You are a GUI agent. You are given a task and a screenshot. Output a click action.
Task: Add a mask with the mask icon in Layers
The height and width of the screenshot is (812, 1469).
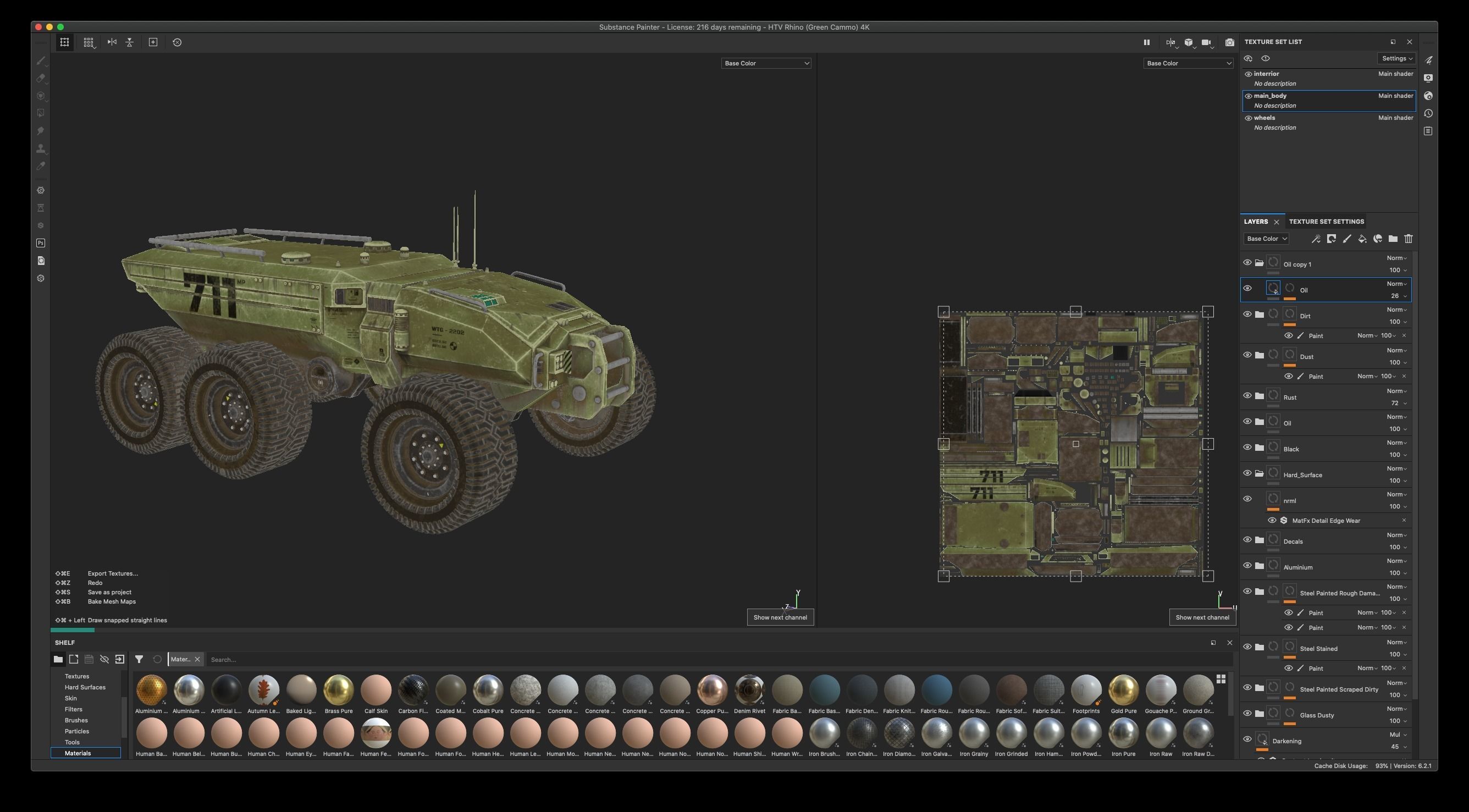pos(1332,239)
